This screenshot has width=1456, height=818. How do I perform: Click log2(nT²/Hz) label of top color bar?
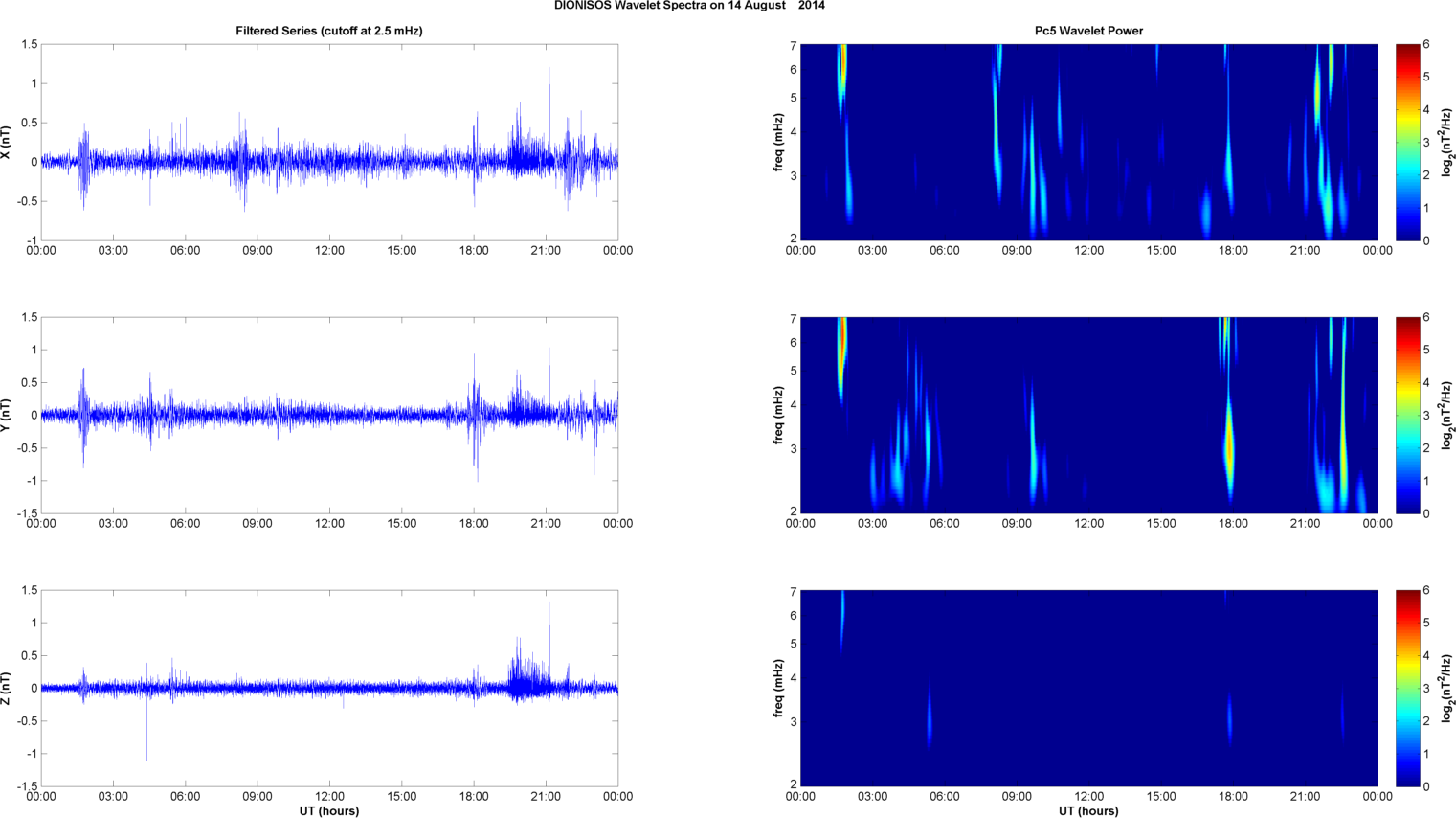coord(1447,142)
